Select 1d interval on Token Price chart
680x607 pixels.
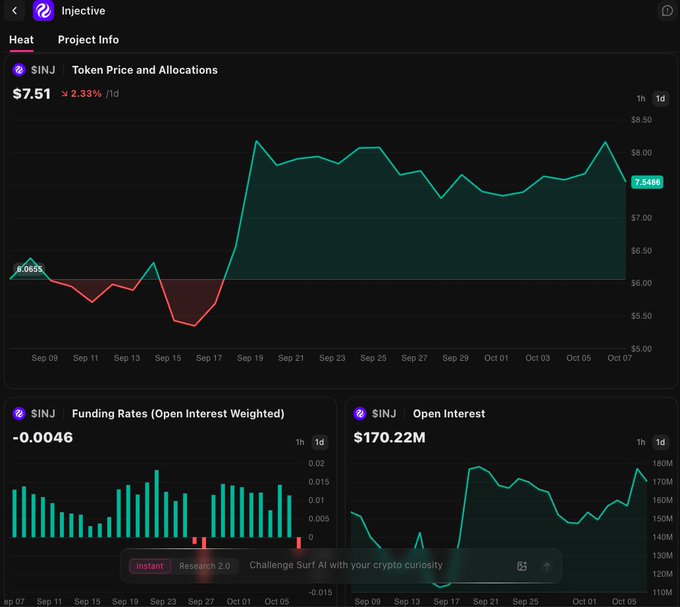(660, 98)
